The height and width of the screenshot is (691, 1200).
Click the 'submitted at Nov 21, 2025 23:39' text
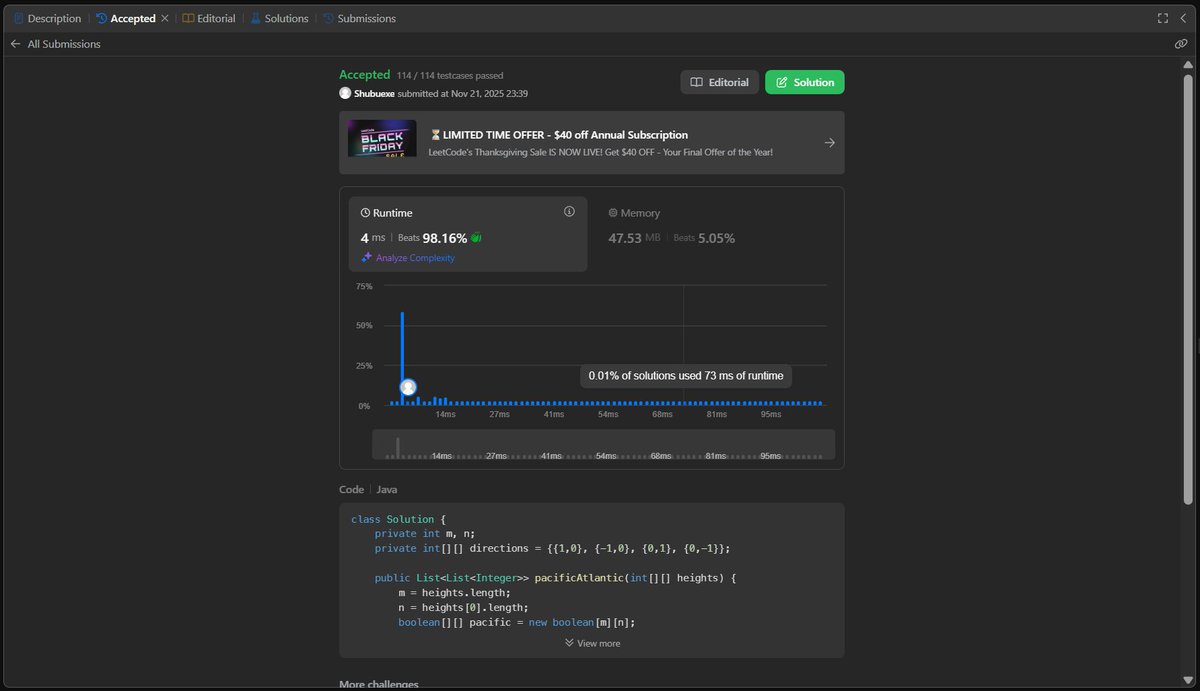point(463,93)
